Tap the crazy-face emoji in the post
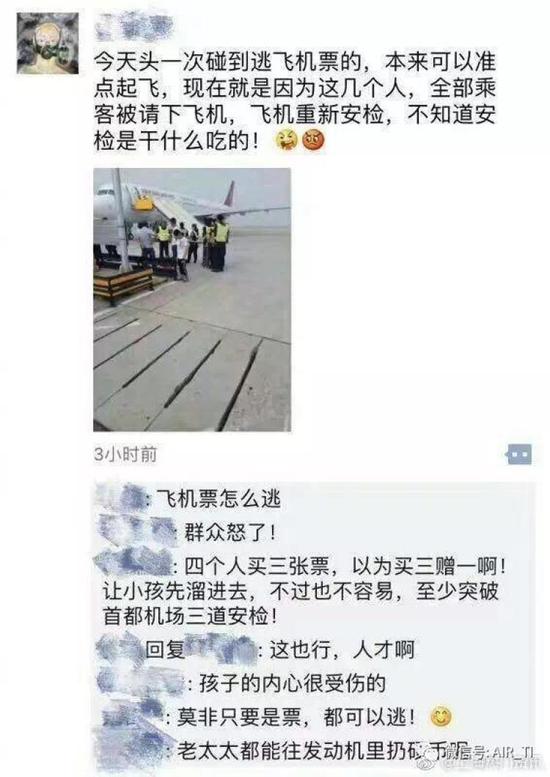The width and height of the screenshot is (550, 777). [x=287, y=140]
